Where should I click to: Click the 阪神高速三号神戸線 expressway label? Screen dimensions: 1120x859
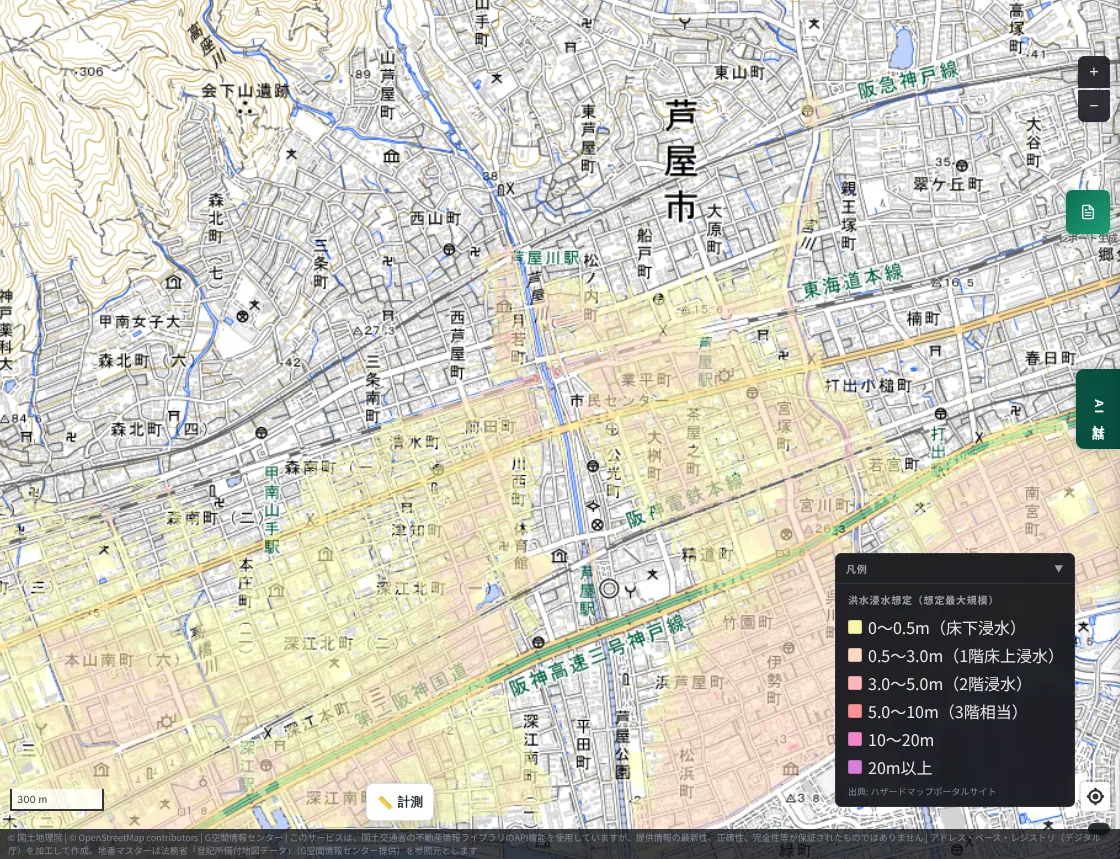(598, 655)
